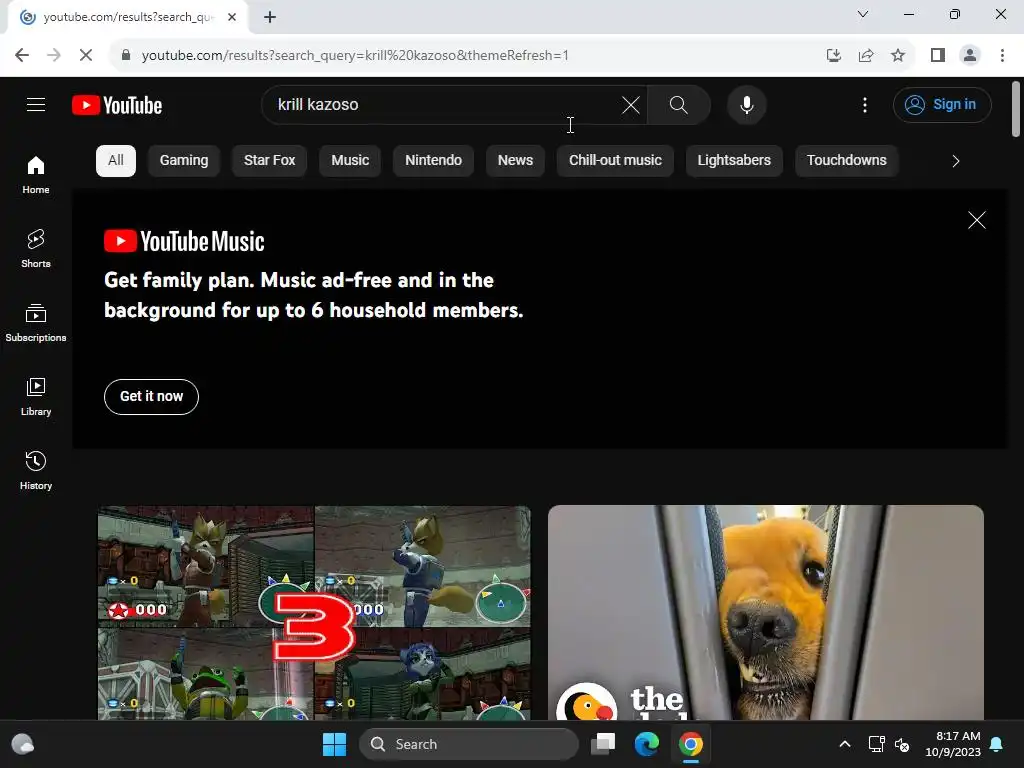Open the notification bell in the tray
1024x768 pixels.
pos(997,744)
